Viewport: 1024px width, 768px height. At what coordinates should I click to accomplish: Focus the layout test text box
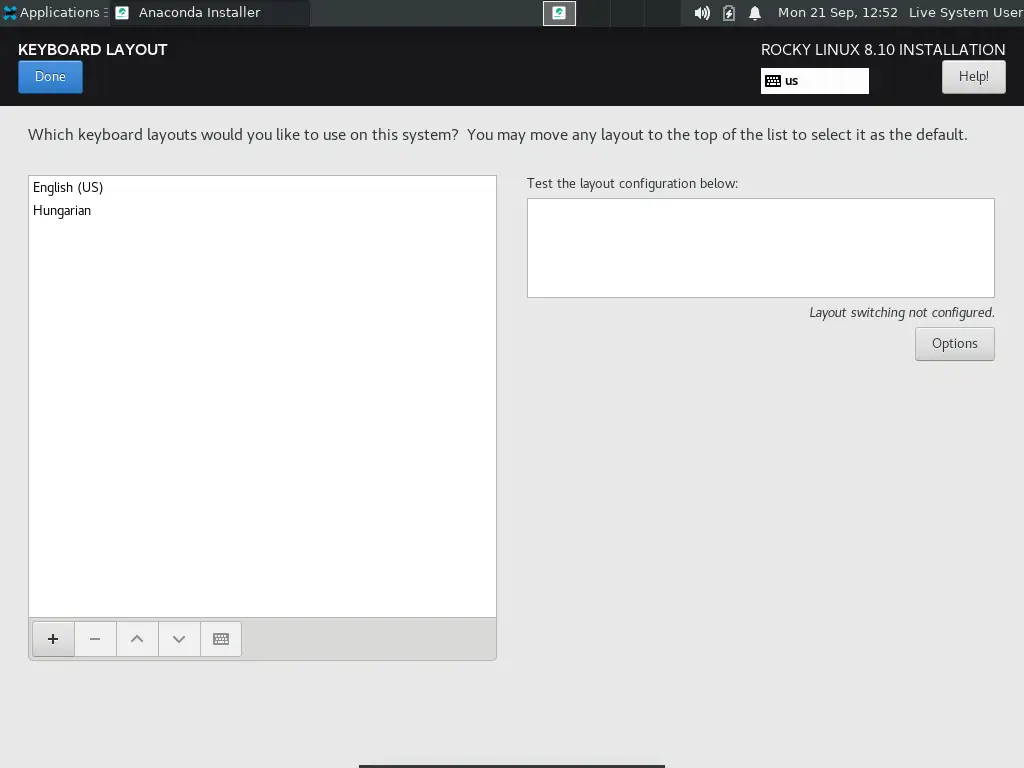click(x=760, y=248)
